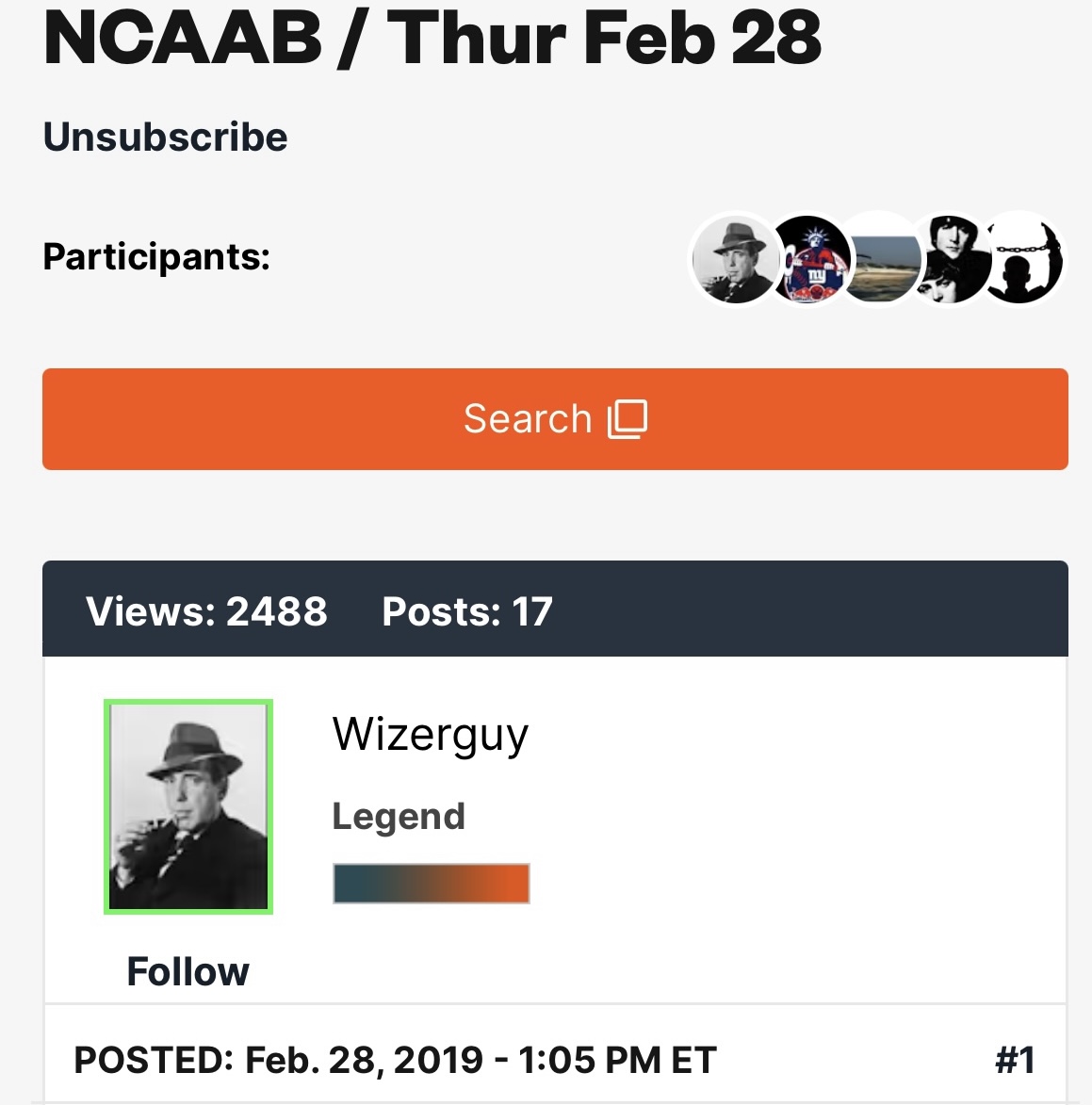Click the blue-to-orange reputation gradient bar

[432, 884]
